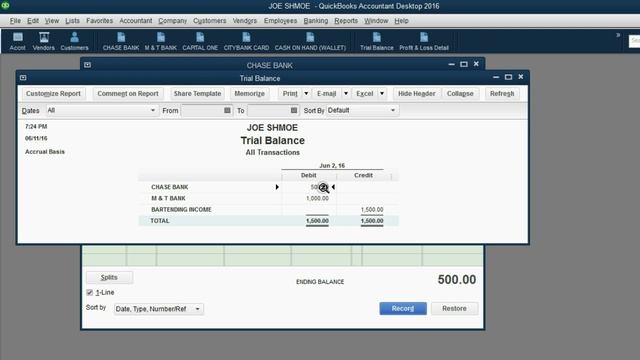Click the Comment on Report button
The width and height of the screenshot is (640, 360).
(x=128, y=93)
